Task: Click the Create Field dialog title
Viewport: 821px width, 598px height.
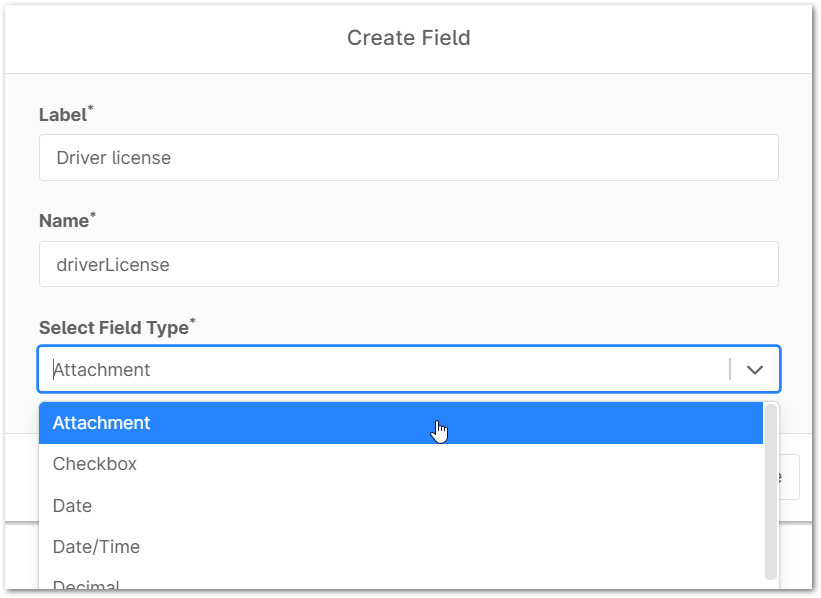Action: pyautogui.click(x=408, y=38)
